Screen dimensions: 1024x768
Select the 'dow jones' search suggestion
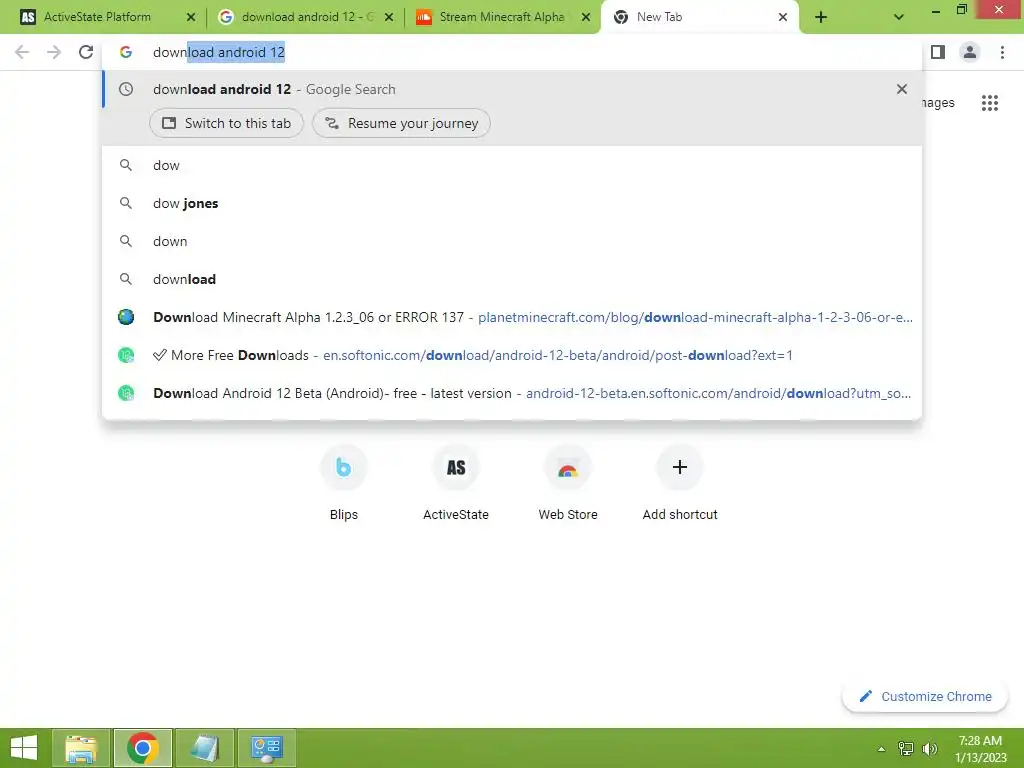[x=512, y=203]
